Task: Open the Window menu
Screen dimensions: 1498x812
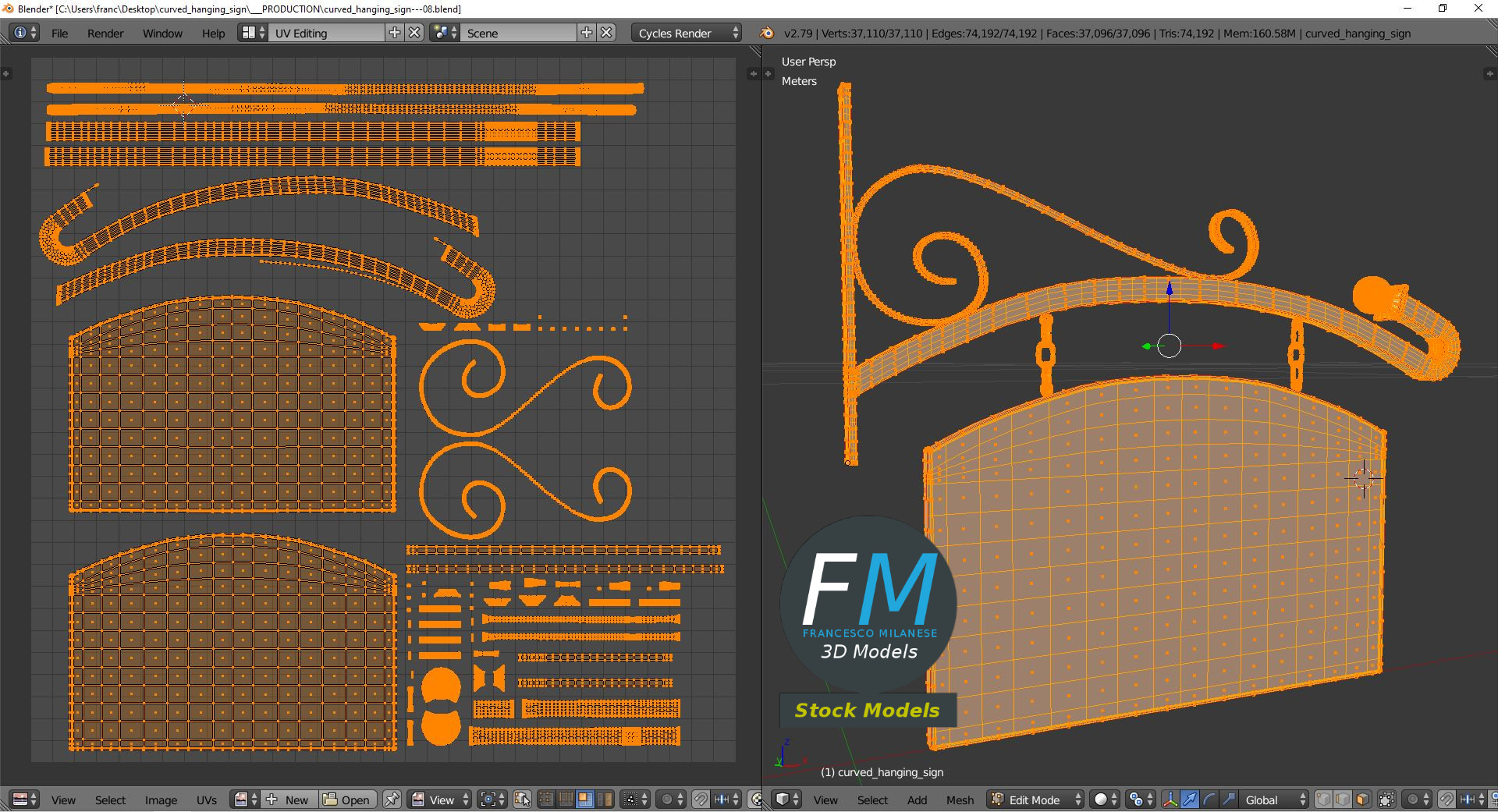Action: 162,34
